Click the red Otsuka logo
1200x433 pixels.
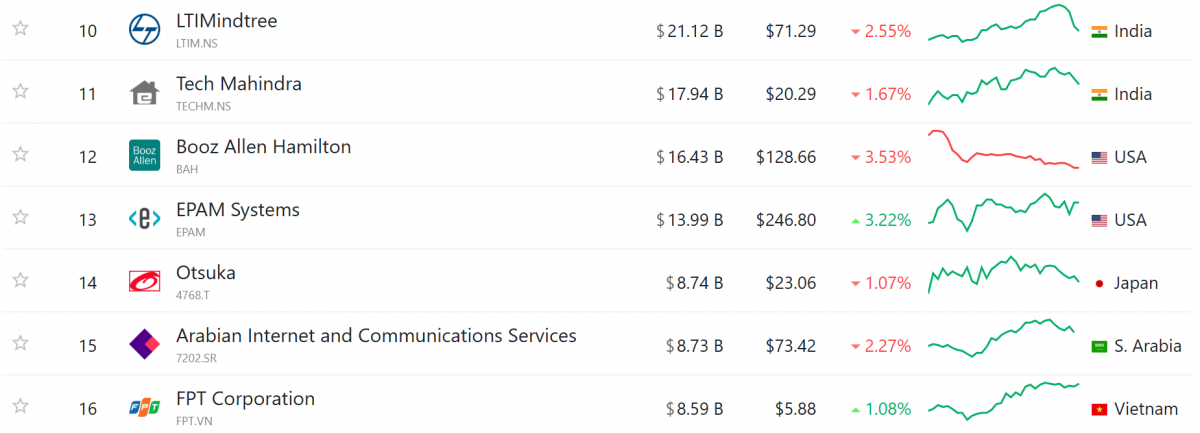145,282
